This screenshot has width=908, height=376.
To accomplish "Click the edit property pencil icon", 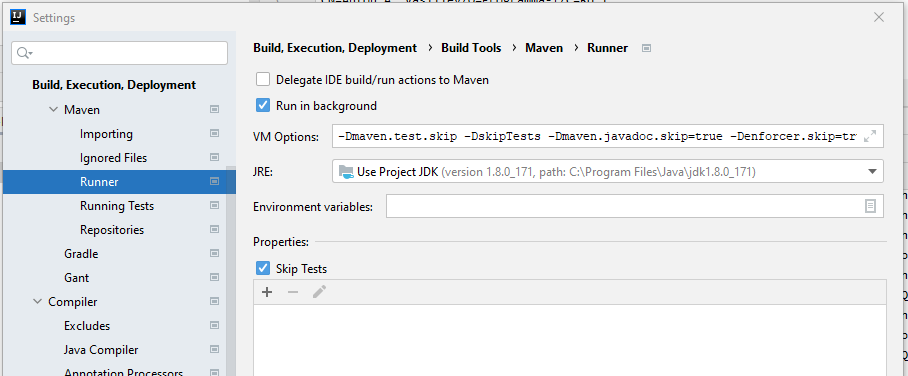I will [x=319, y=292].
